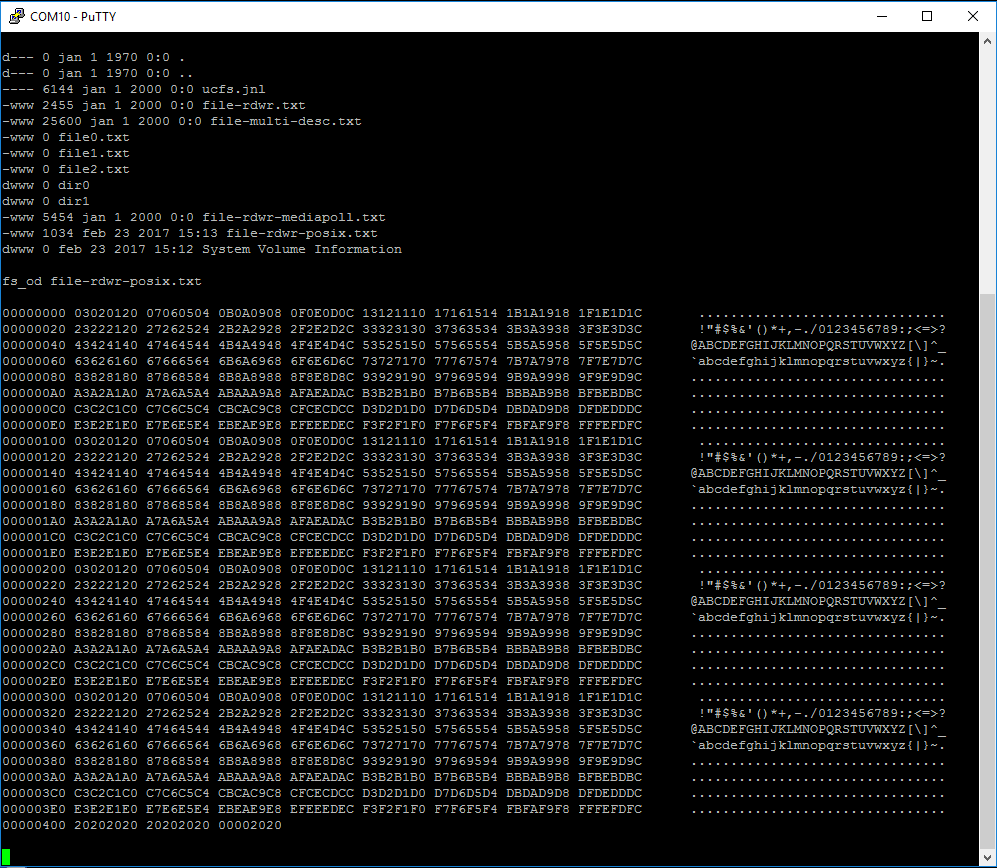Click the size '6144' in the listing
The width and height of the screenshot is (997, 868).
click(x=58, y=89)
